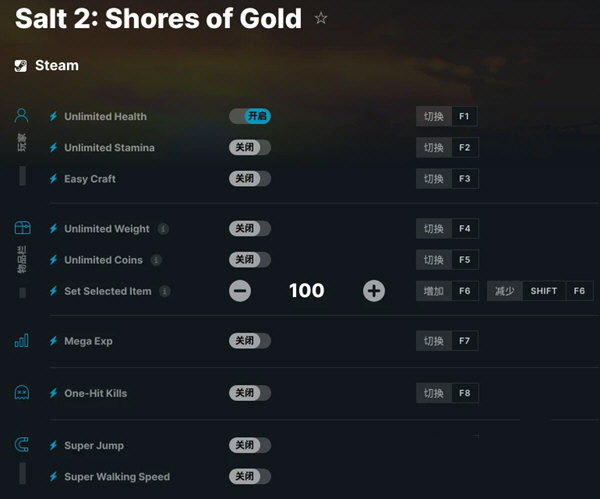Screen dimensions: 600x499
Task: Click the F7 hotkey button for Mega Exp
Action: point(464,341)
